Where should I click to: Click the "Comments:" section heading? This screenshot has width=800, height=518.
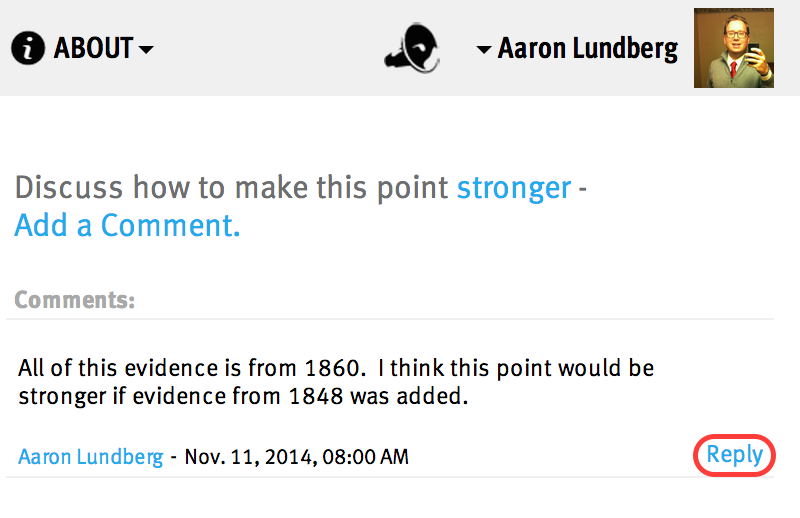(x=74, y=300)
